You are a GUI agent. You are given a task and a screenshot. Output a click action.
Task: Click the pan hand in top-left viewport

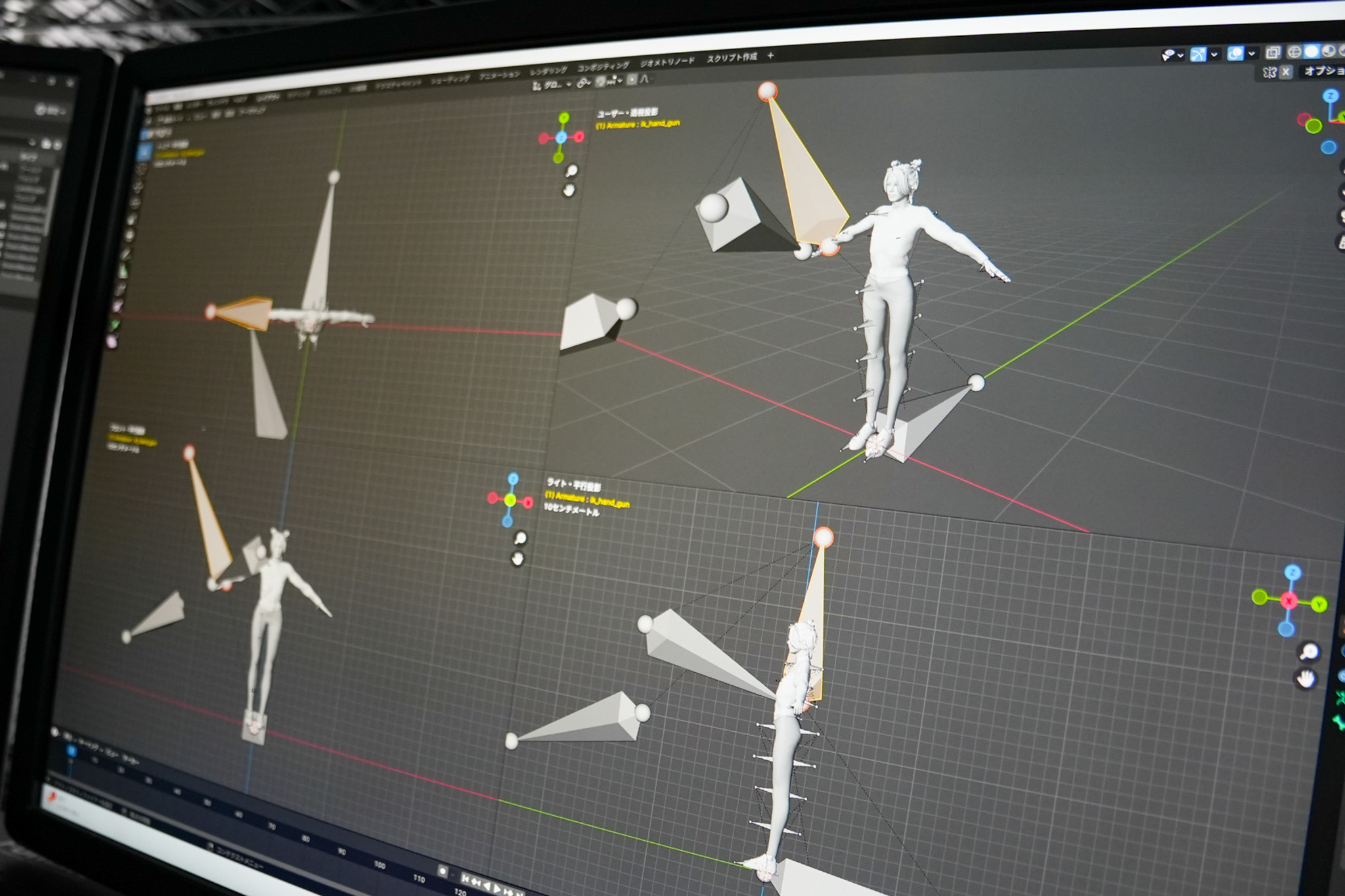click(x=569, y=190)
